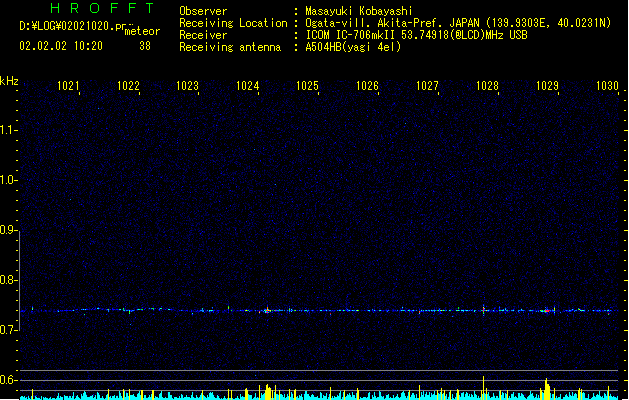Select antenna value A504HB(yagi 4el)
The height and width of the screenshot is (400, 629).
pyautogui.click(x=353, y=47)
